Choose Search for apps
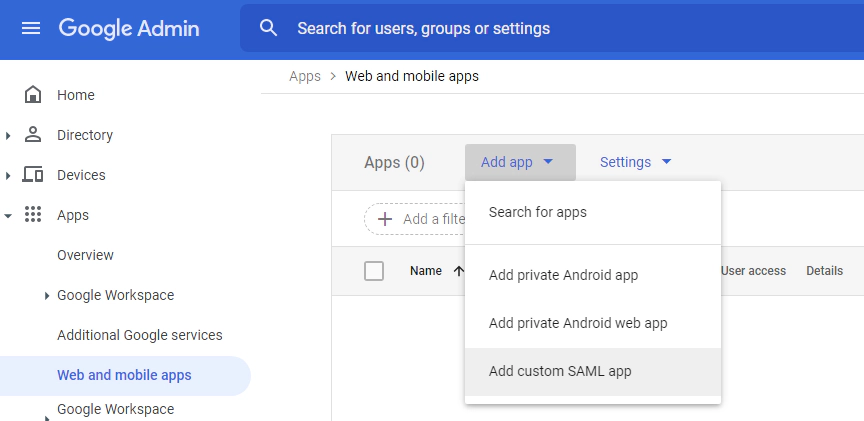Image resolution: width=864 pixels, height=421 pixels. pyautogui.click(x=593, y=212)
